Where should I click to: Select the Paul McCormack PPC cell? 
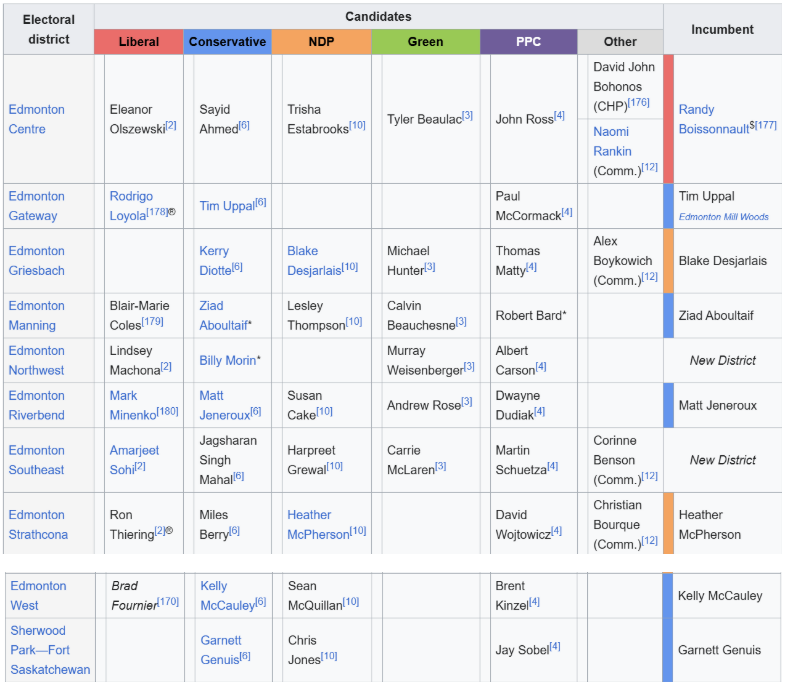534,206
